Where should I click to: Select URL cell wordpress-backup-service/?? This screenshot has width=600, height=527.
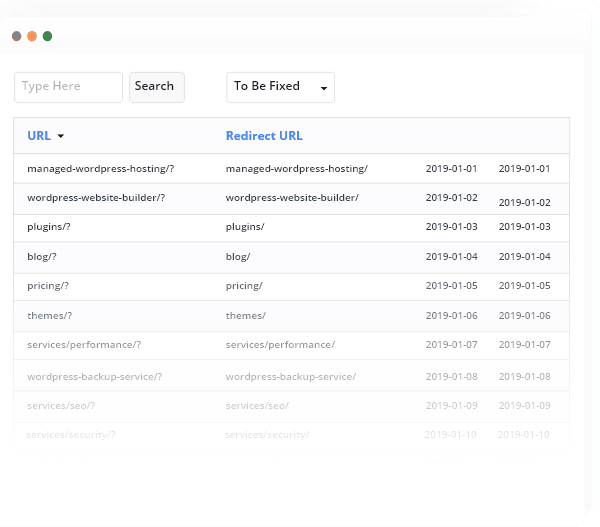[95, 377]
